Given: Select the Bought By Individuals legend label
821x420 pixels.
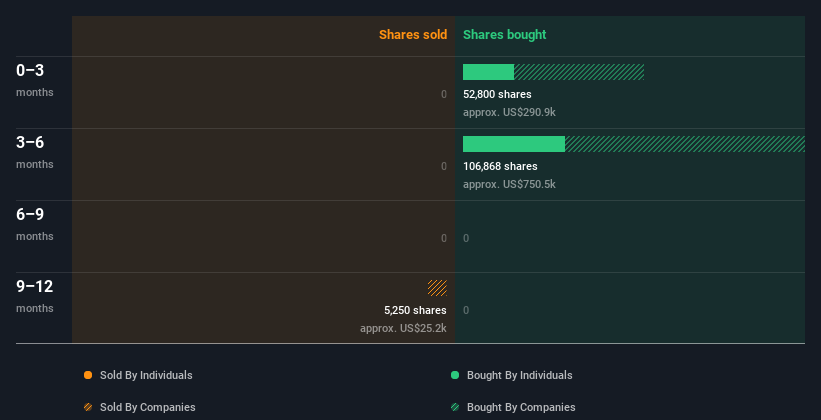Looking at the screenshot, I should pyautogui.click(x=519, y=375).
